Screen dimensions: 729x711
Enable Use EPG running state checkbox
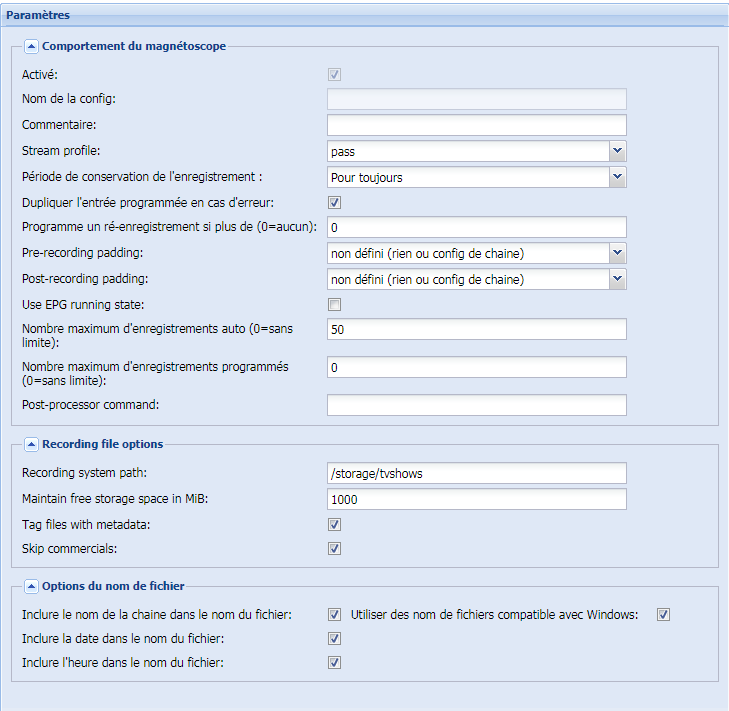[x=334, y=305]
